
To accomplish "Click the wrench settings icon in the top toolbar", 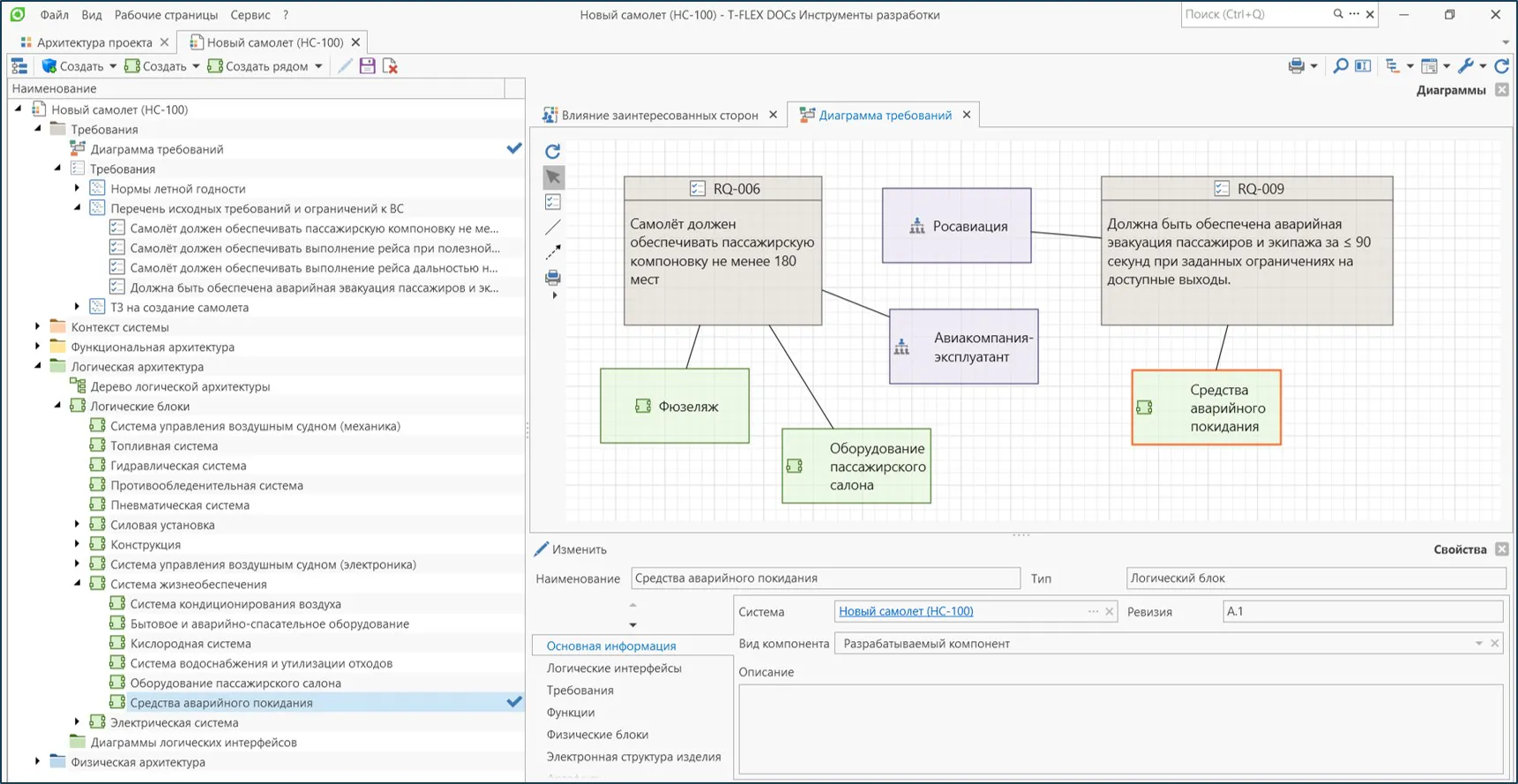I will tap(1466, 66).
